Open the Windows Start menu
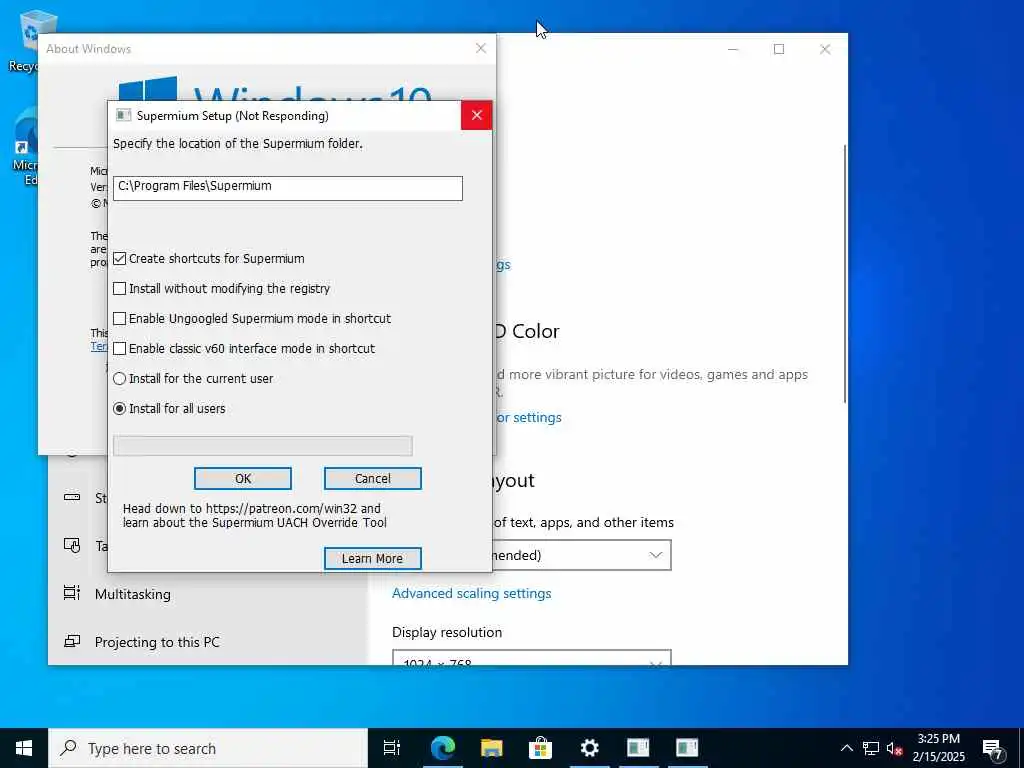1024x768 pixels. pos(24,748)
